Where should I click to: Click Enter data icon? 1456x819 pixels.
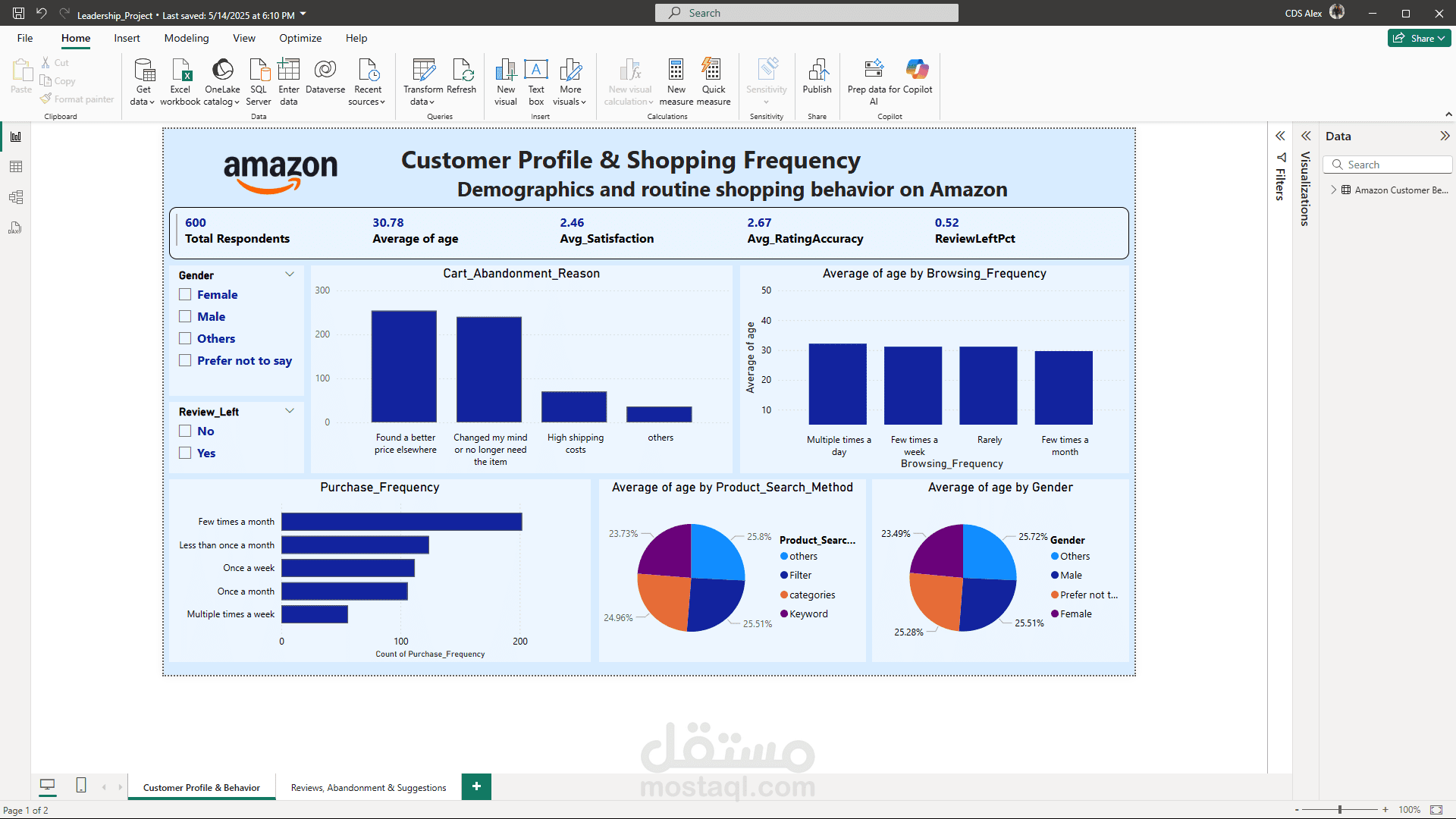point(289,70)
